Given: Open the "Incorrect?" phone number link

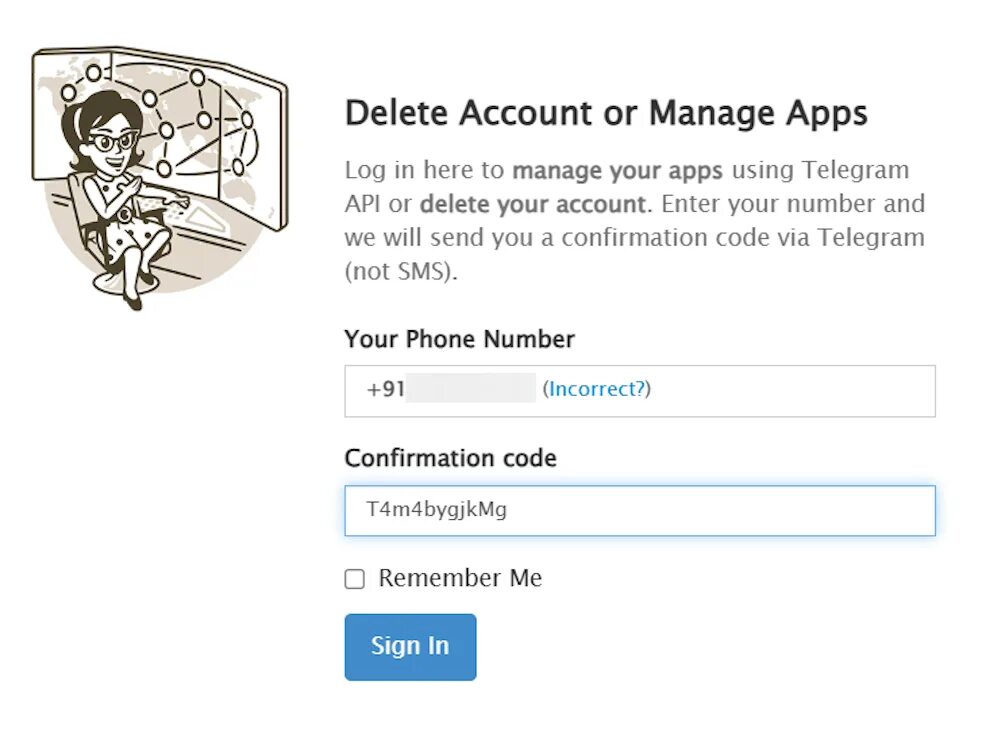Looking at the screenshot, I should tap(596, 389).
